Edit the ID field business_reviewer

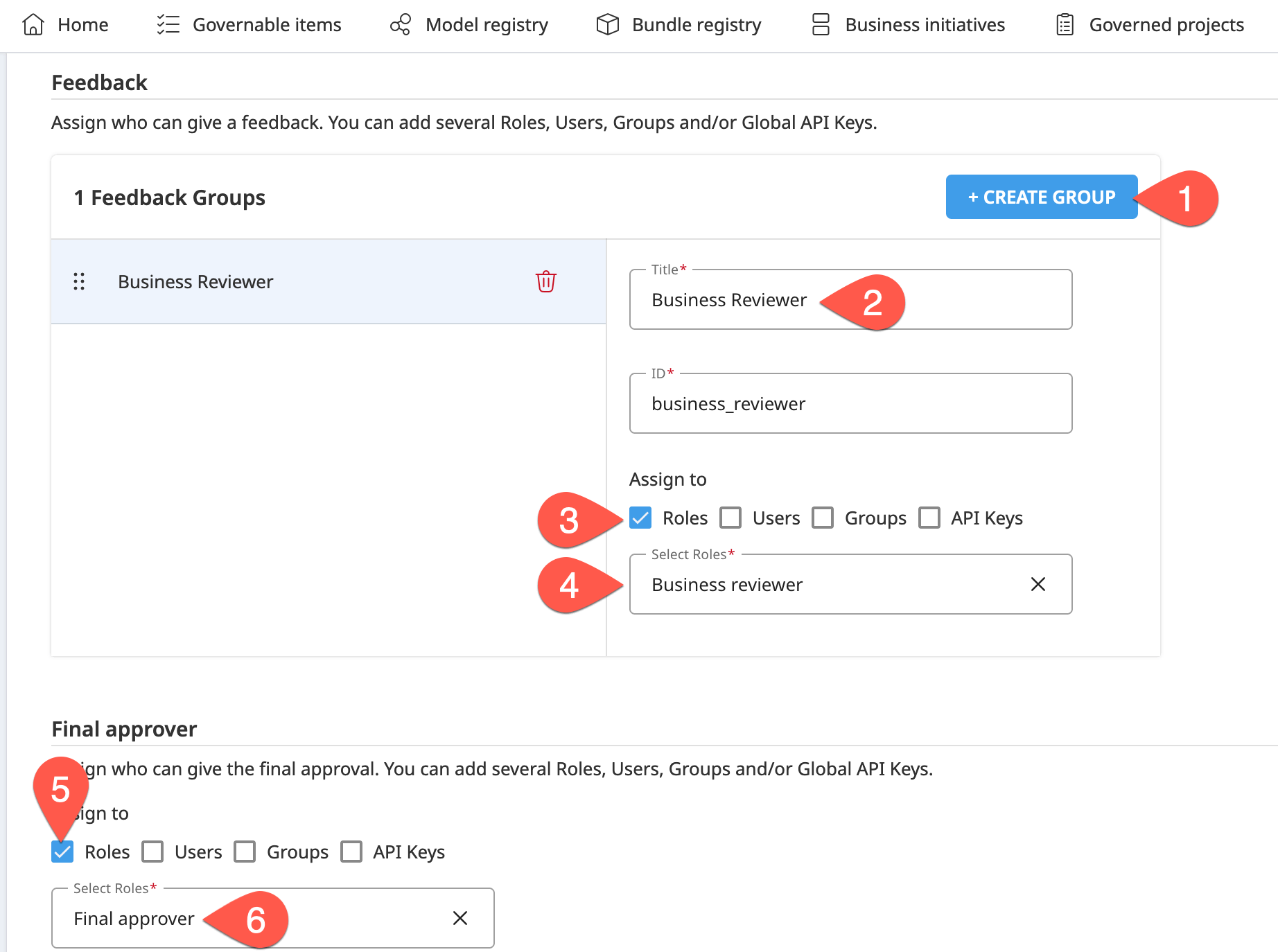click(850, 403)
